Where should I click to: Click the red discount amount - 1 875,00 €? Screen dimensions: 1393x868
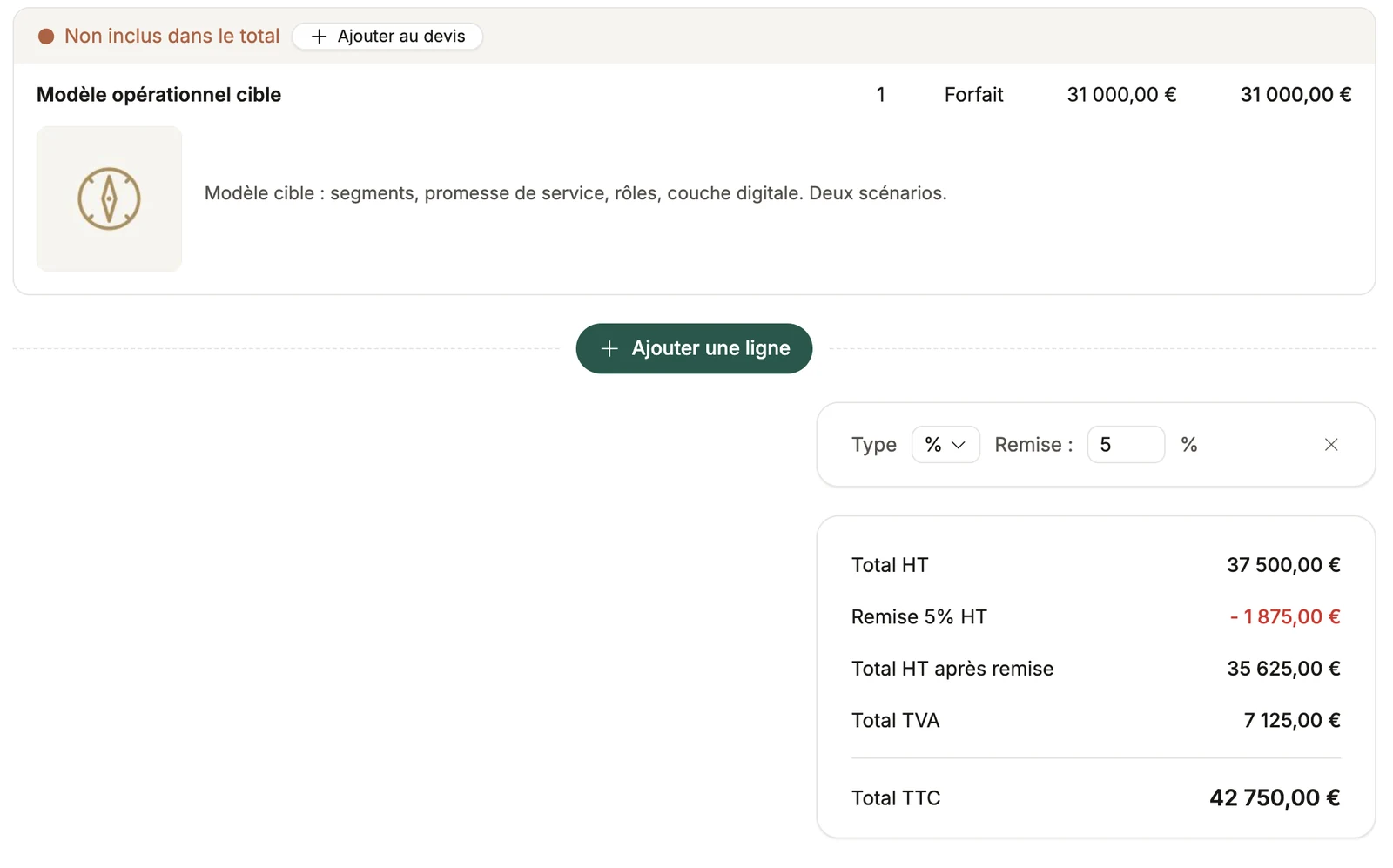pyautogui.click(x=1285, y=617)
